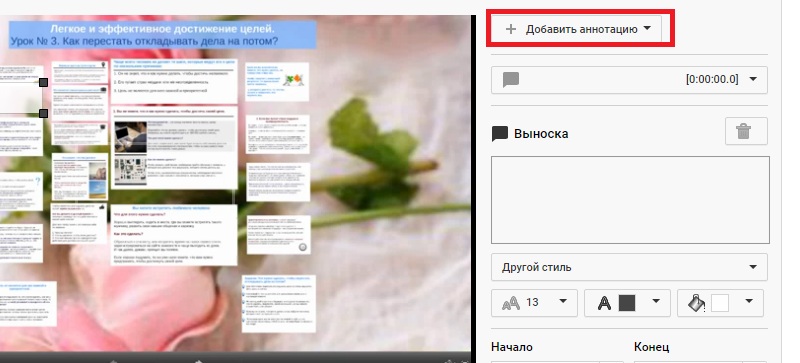Click the [0:00:00.0] timestamp text
Image resolution: width=800 pixels, height=363 pixels.
tap(712, 80)
